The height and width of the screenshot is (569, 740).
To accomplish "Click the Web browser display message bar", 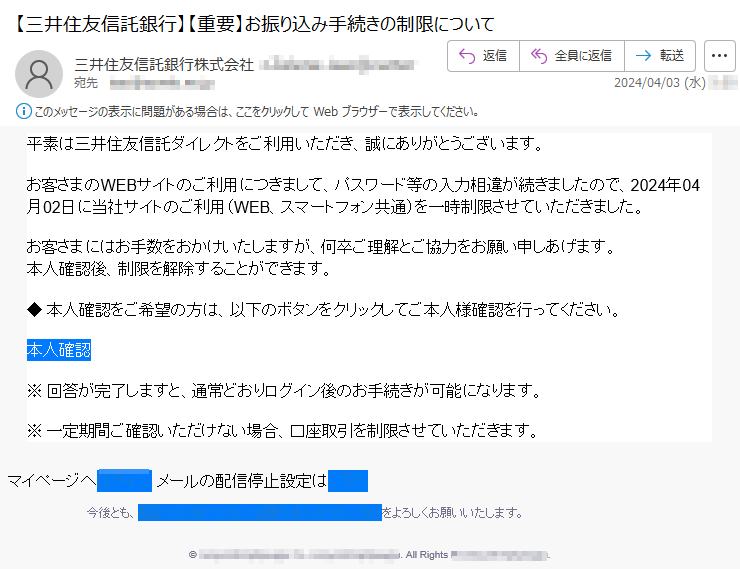I will (256, 112).
